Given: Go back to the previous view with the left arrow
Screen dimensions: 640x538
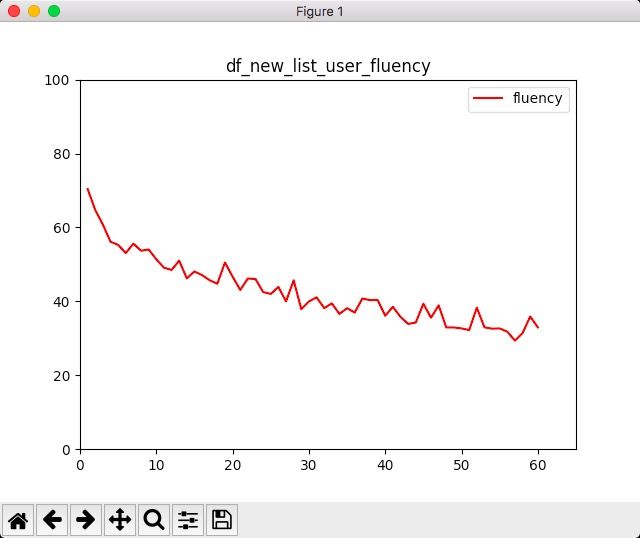Looking at the screenshot, I should click(x=52, y=520).
